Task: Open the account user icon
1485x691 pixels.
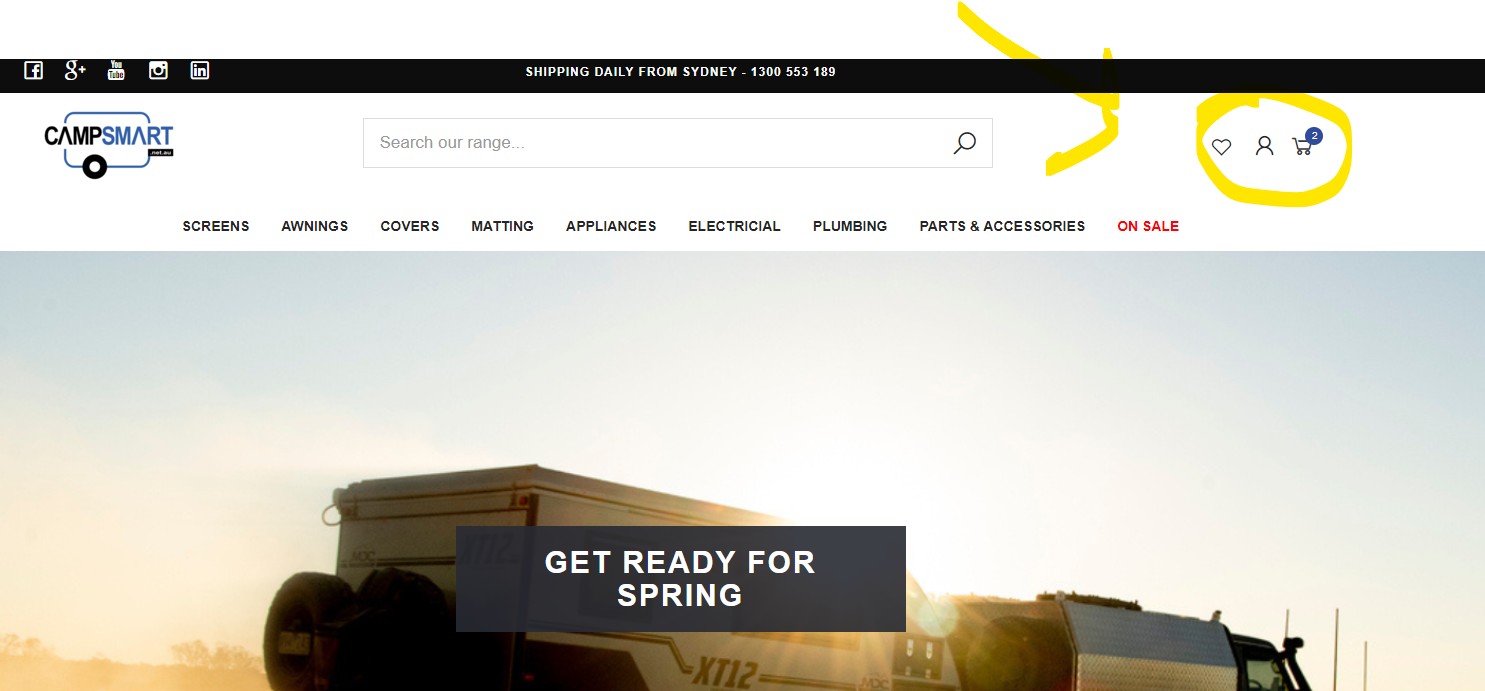Action: pos(1264,146)
